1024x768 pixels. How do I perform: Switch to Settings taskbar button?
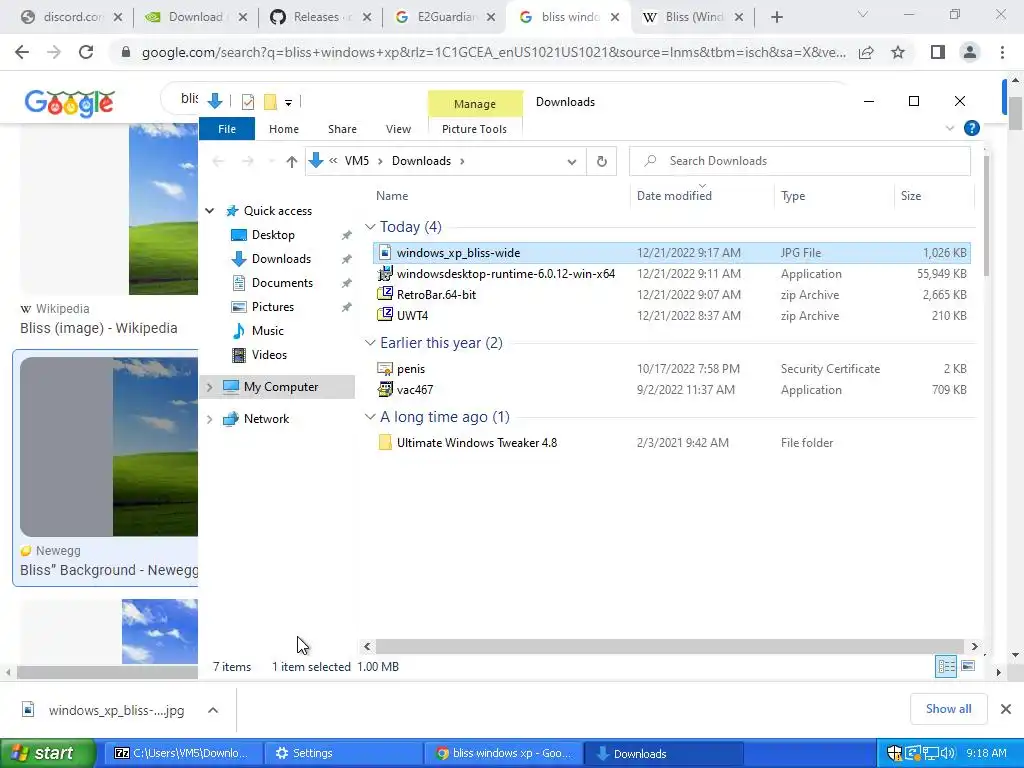click(344, 754)
